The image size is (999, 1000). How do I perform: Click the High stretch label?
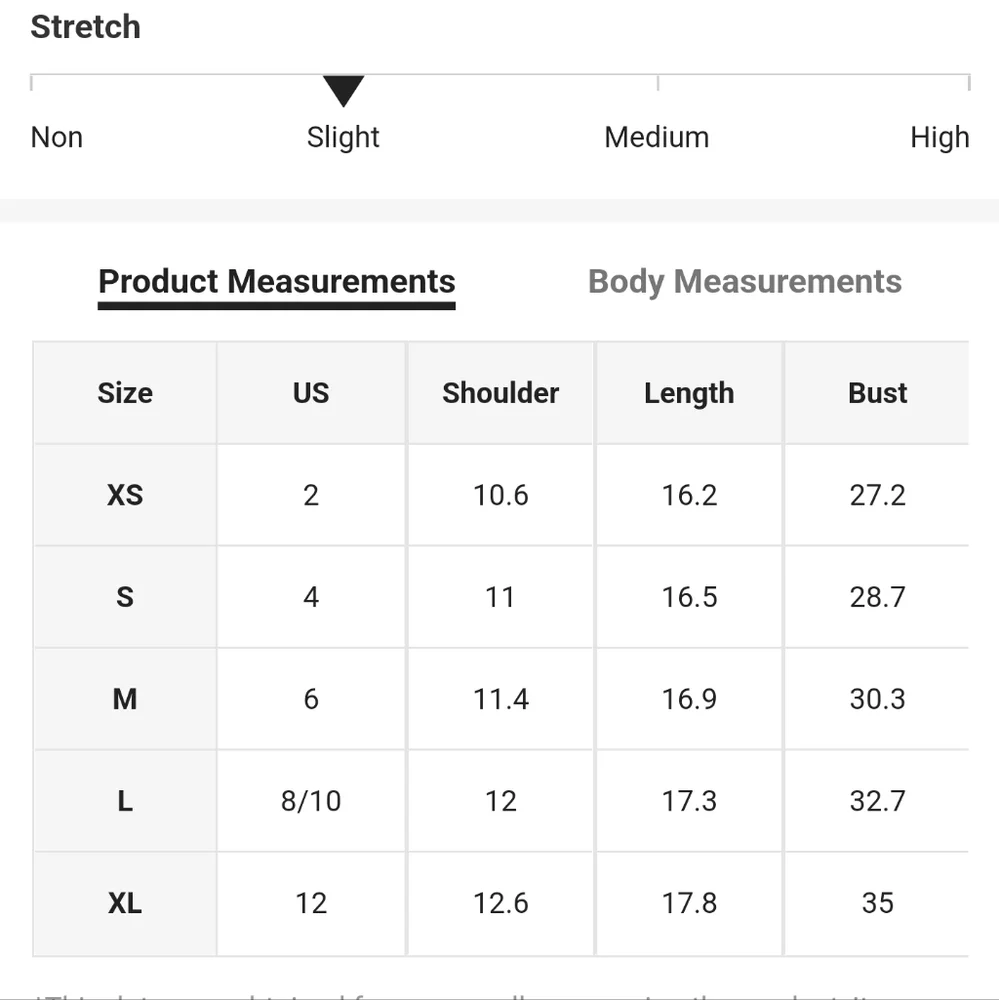pos(939,137)
